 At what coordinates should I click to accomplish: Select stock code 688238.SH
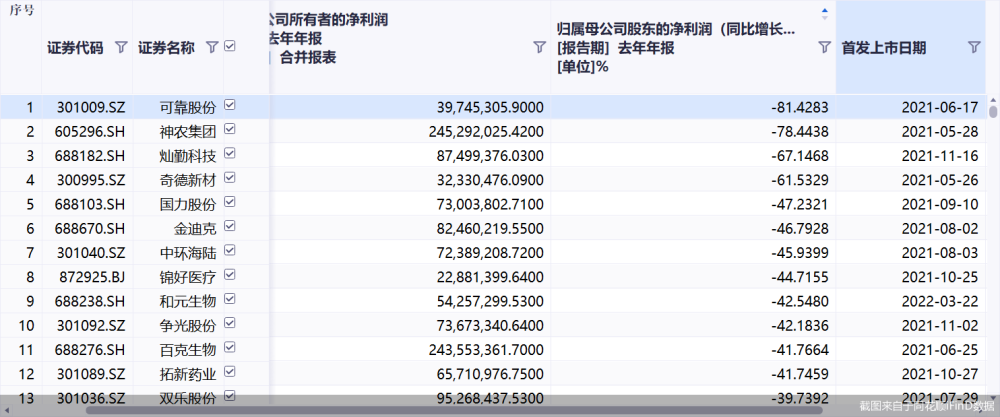[91, 302]
